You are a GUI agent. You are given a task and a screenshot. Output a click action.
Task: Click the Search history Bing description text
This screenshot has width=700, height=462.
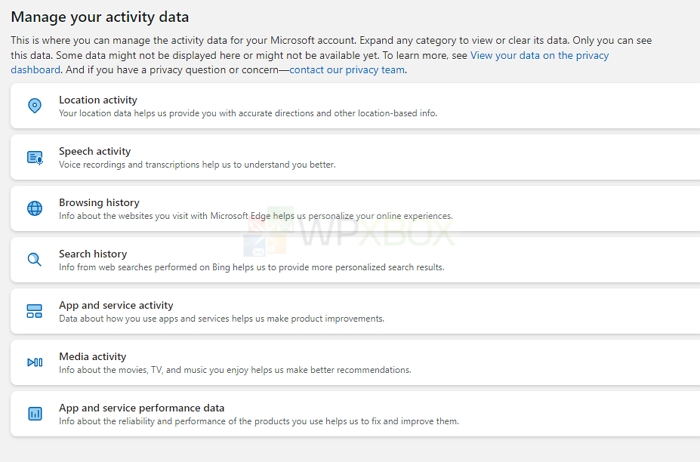click(251, 267)
